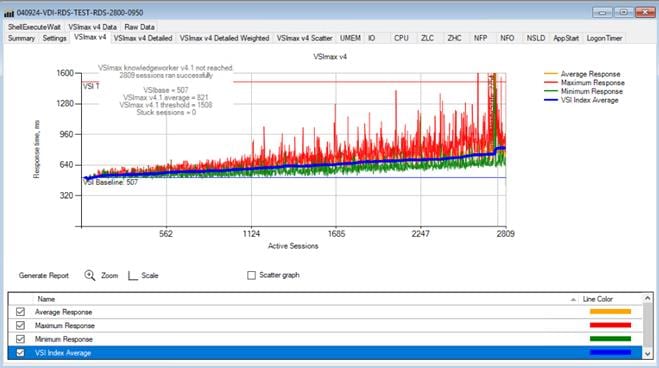Click the VSIbase = 507 text
This screenshot has height=368, width=659.
pyautogui.click(x=166, y=90)
